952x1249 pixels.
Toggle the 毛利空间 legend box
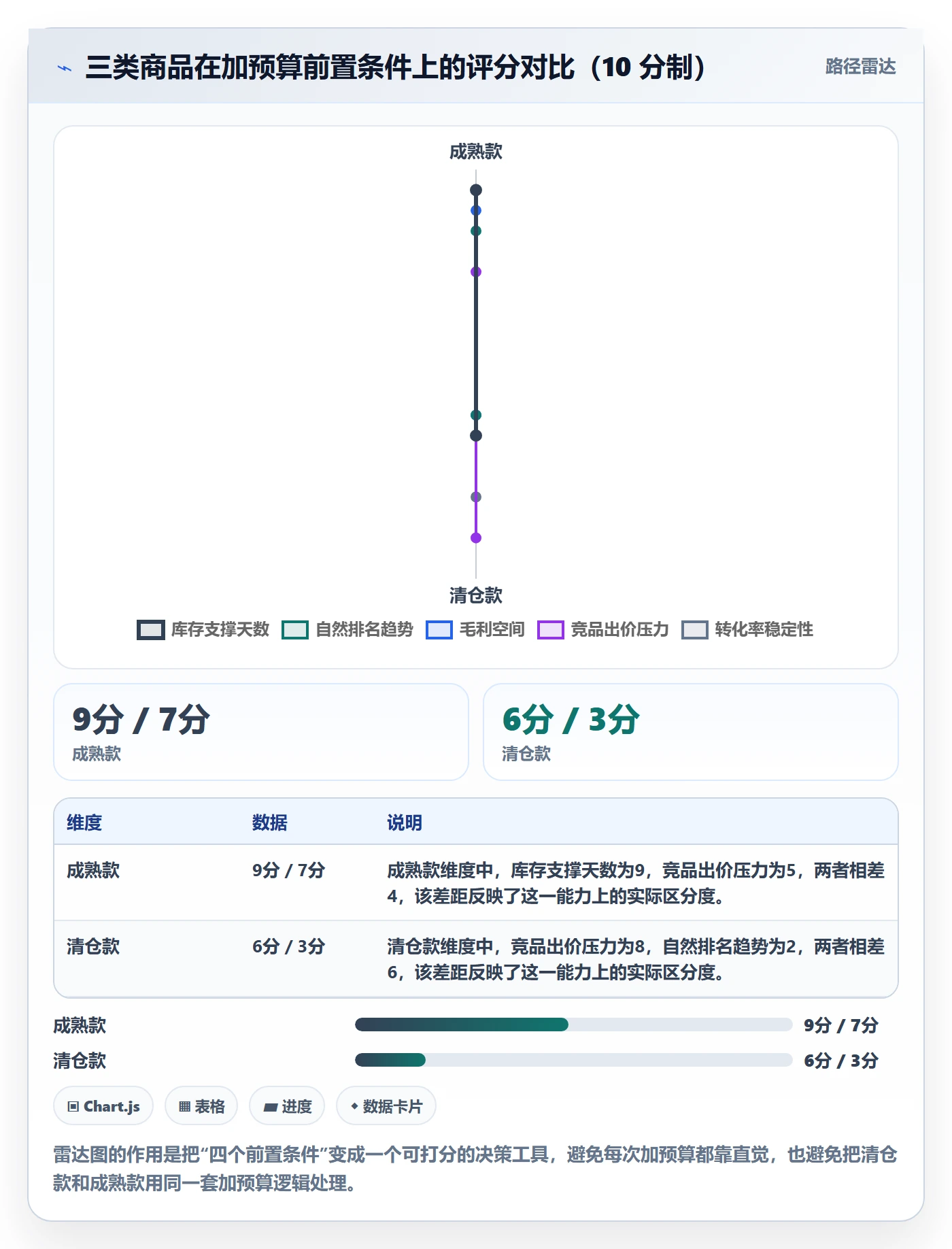(x=439, y=630)
